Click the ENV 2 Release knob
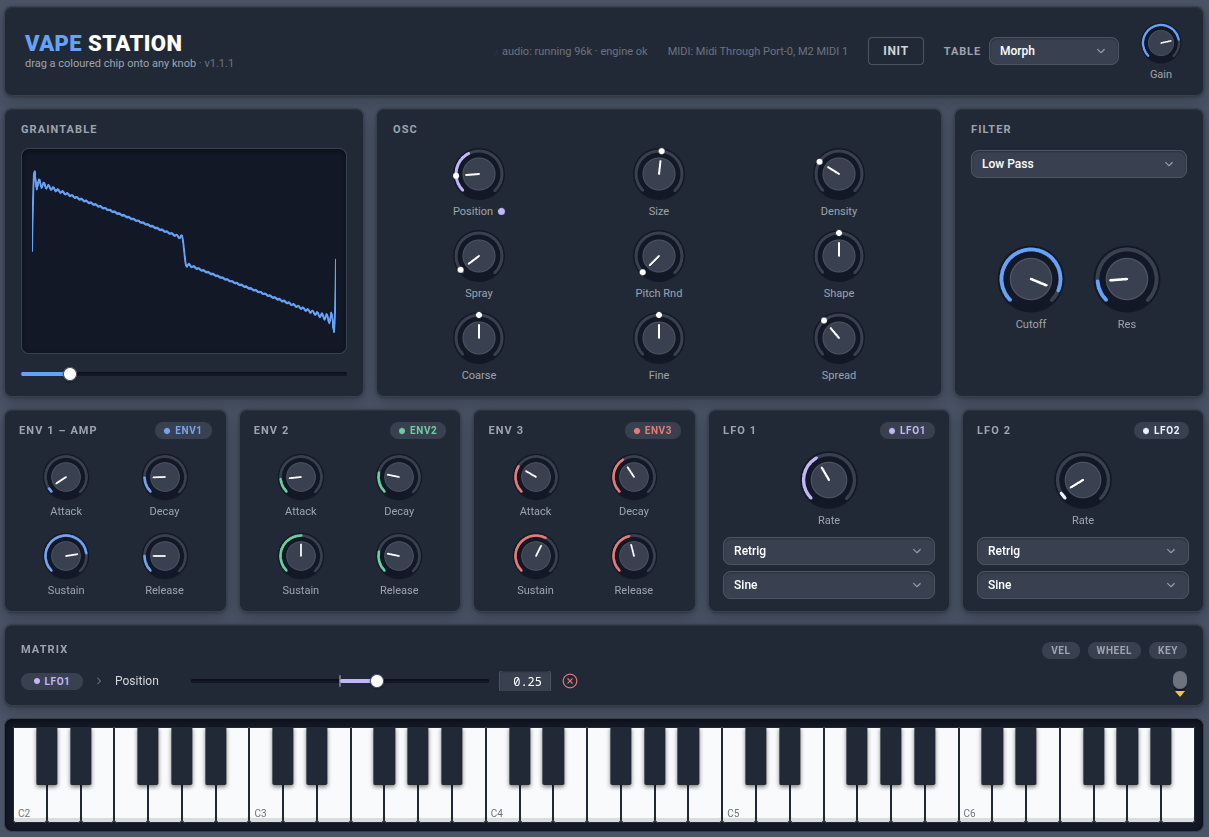 click(399, 557)
